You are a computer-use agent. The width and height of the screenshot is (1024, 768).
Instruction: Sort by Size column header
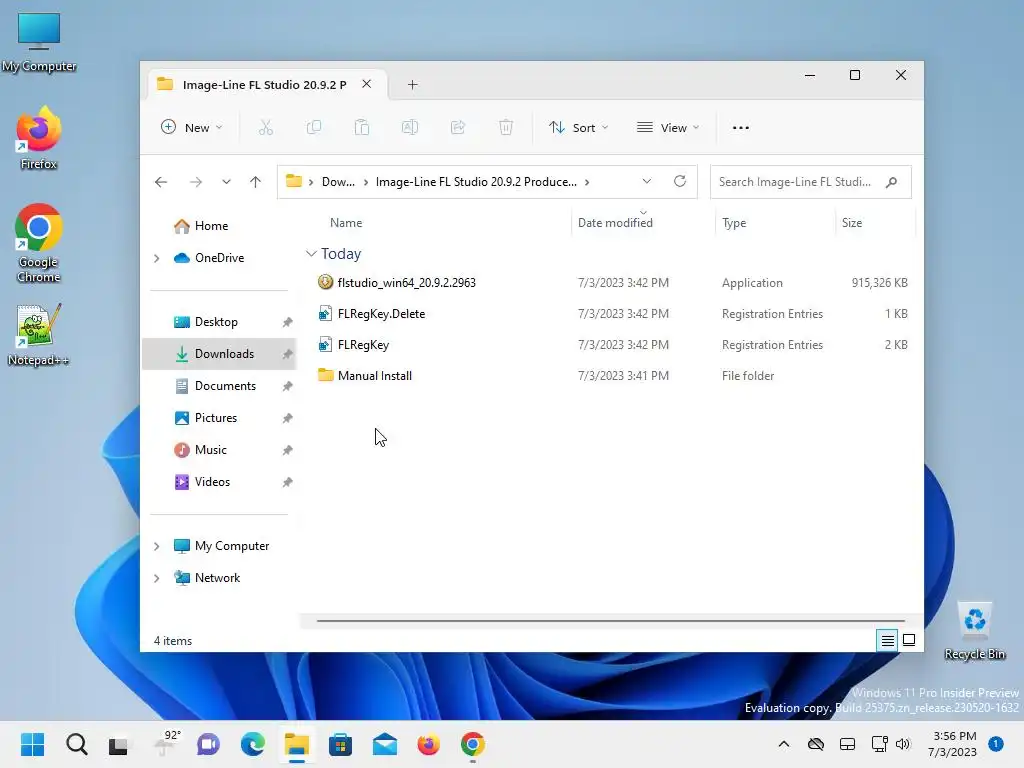pyautogui.click(x=875, y=223)
